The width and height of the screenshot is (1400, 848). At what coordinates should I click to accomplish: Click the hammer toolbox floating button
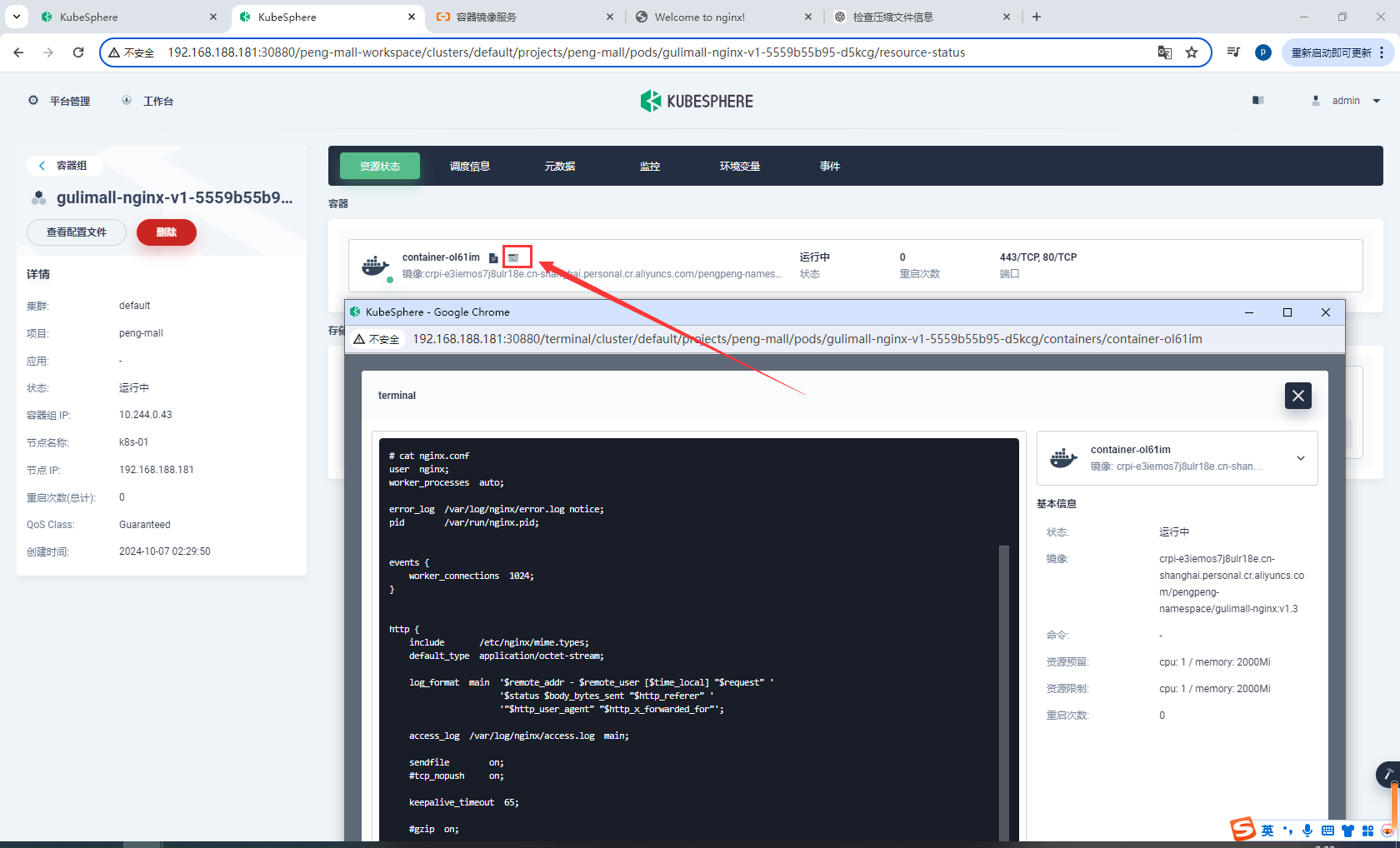tap(1388, 775)
